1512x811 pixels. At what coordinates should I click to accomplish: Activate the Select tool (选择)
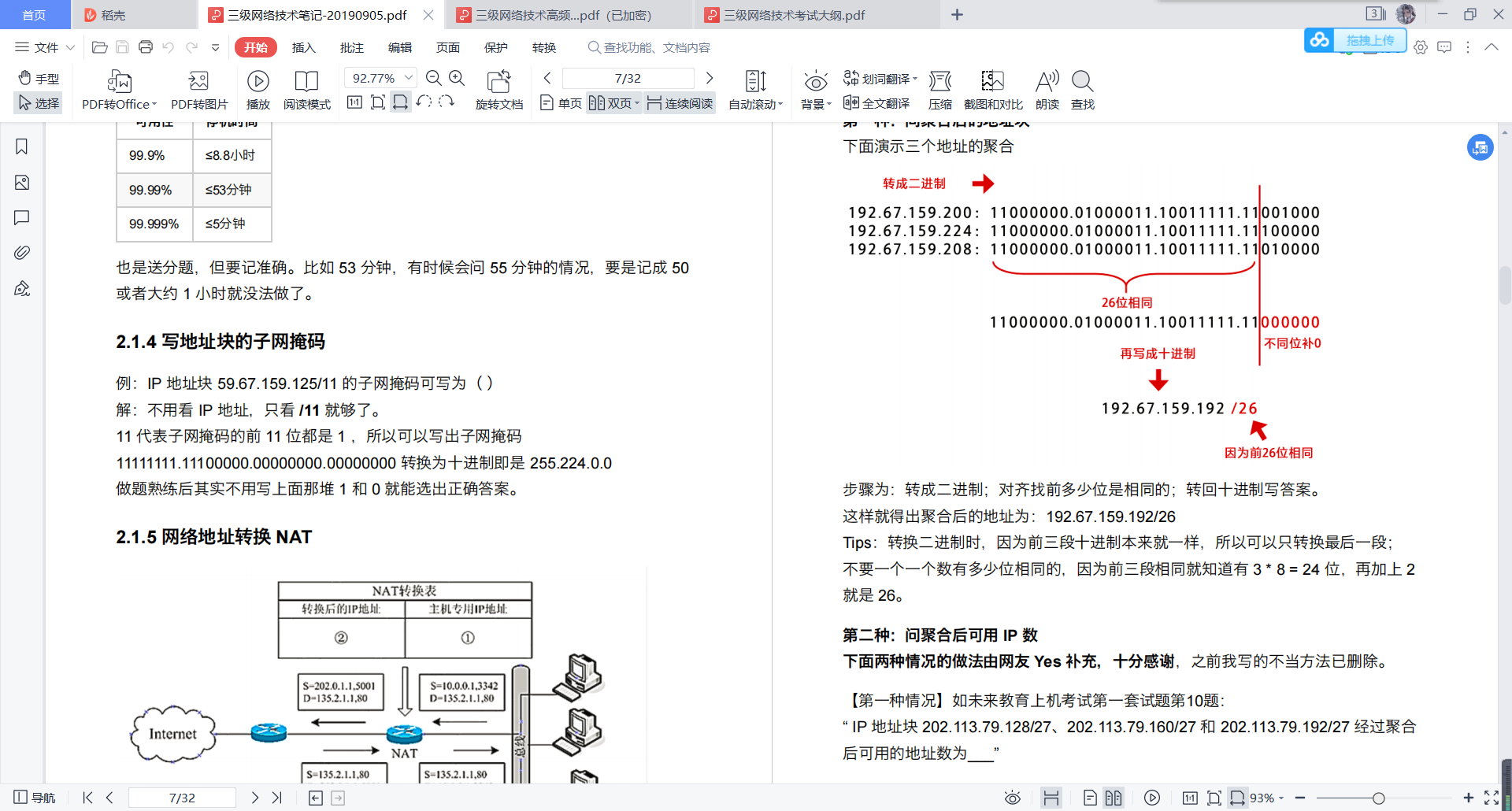[39, 103]
